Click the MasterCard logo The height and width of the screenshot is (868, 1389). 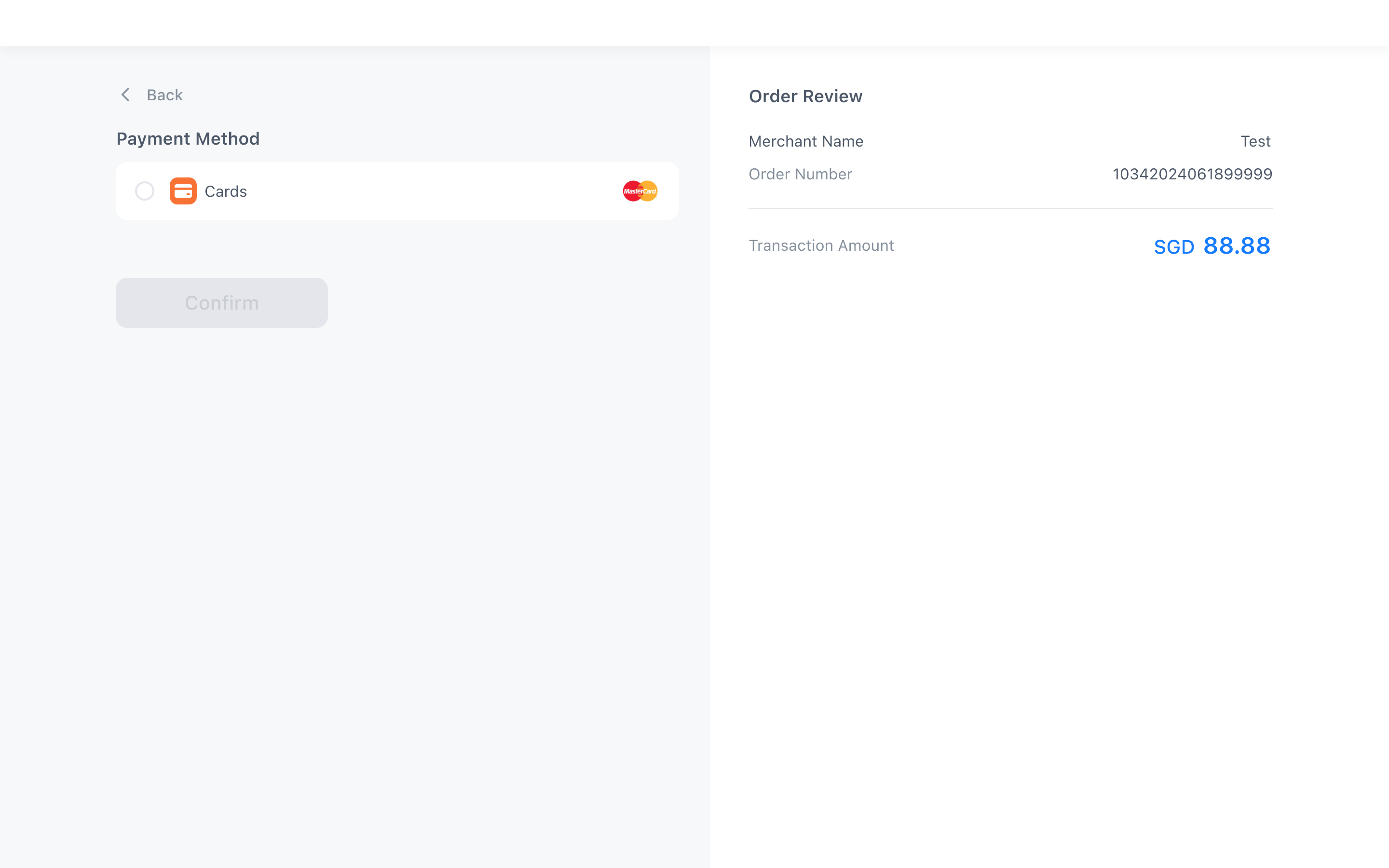[x=640, y=191]
